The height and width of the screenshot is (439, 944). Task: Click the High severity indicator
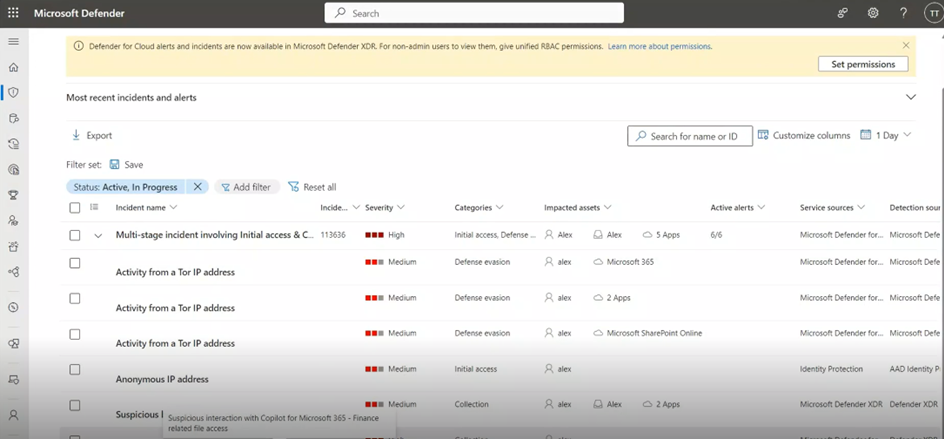pos(385,235)
